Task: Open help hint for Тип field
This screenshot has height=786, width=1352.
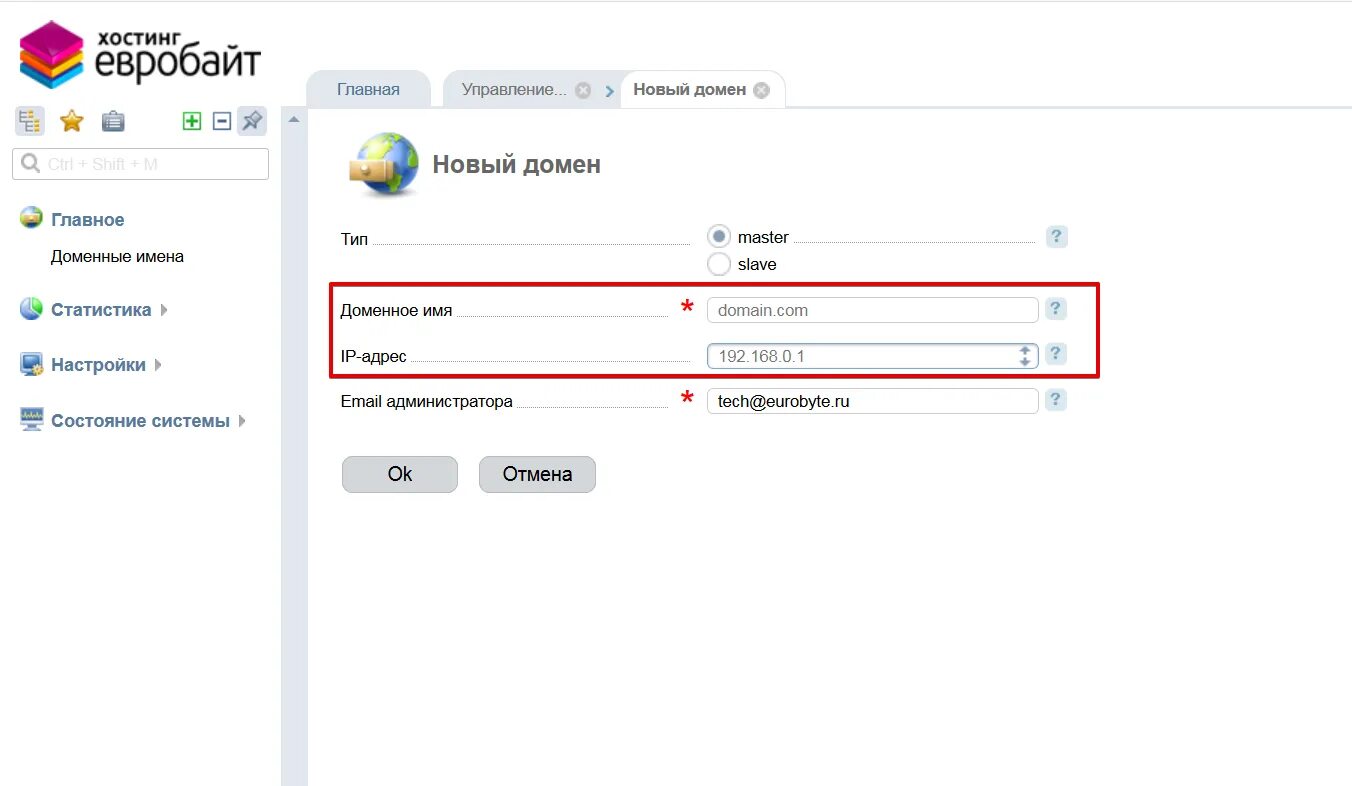Action: click(x=1057, y=237)
